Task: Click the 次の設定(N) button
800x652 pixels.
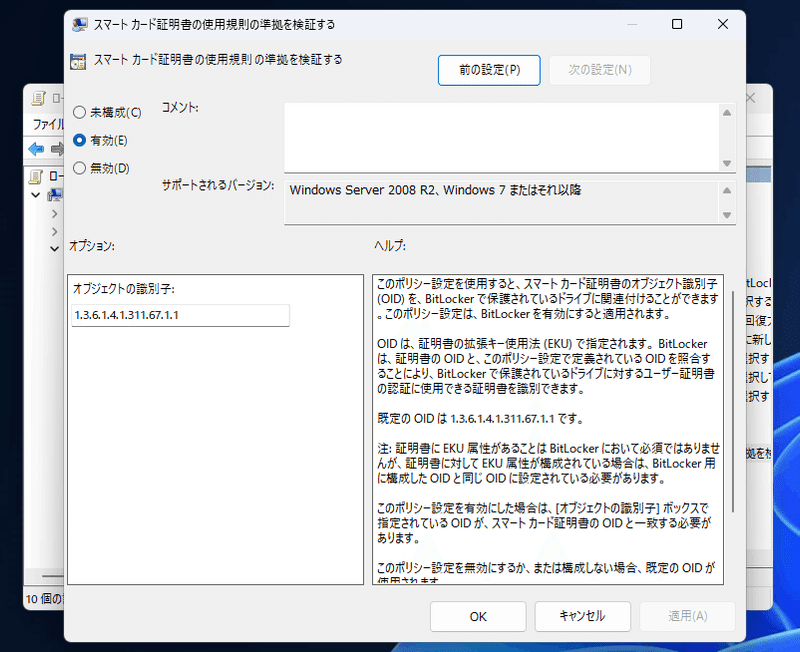Action: pyautogui.click(x=599, y=70)
